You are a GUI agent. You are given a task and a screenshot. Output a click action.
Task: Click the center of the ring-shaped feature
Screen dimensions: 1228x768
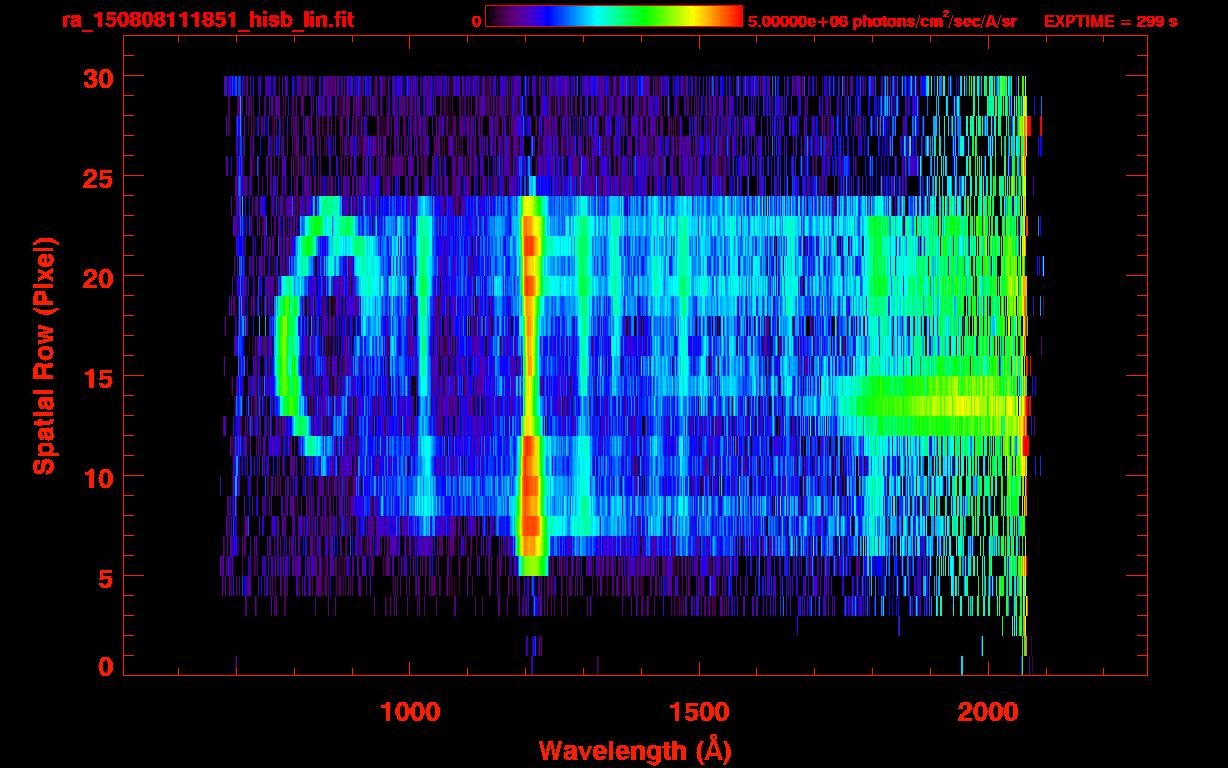pyautogui.click(x=320, y=345)
